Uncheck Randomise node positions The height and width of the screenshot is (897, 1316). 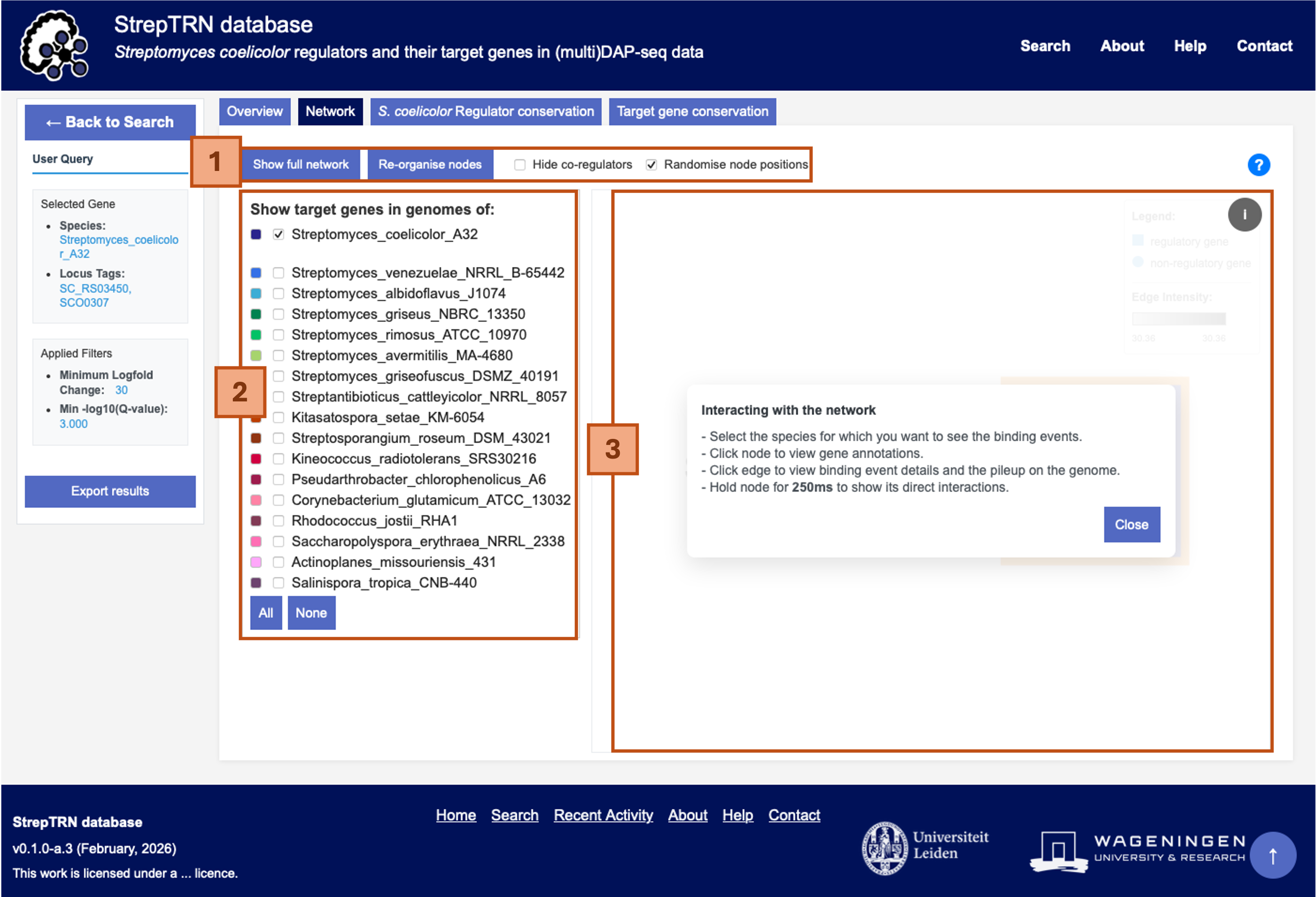coord(651,165)
